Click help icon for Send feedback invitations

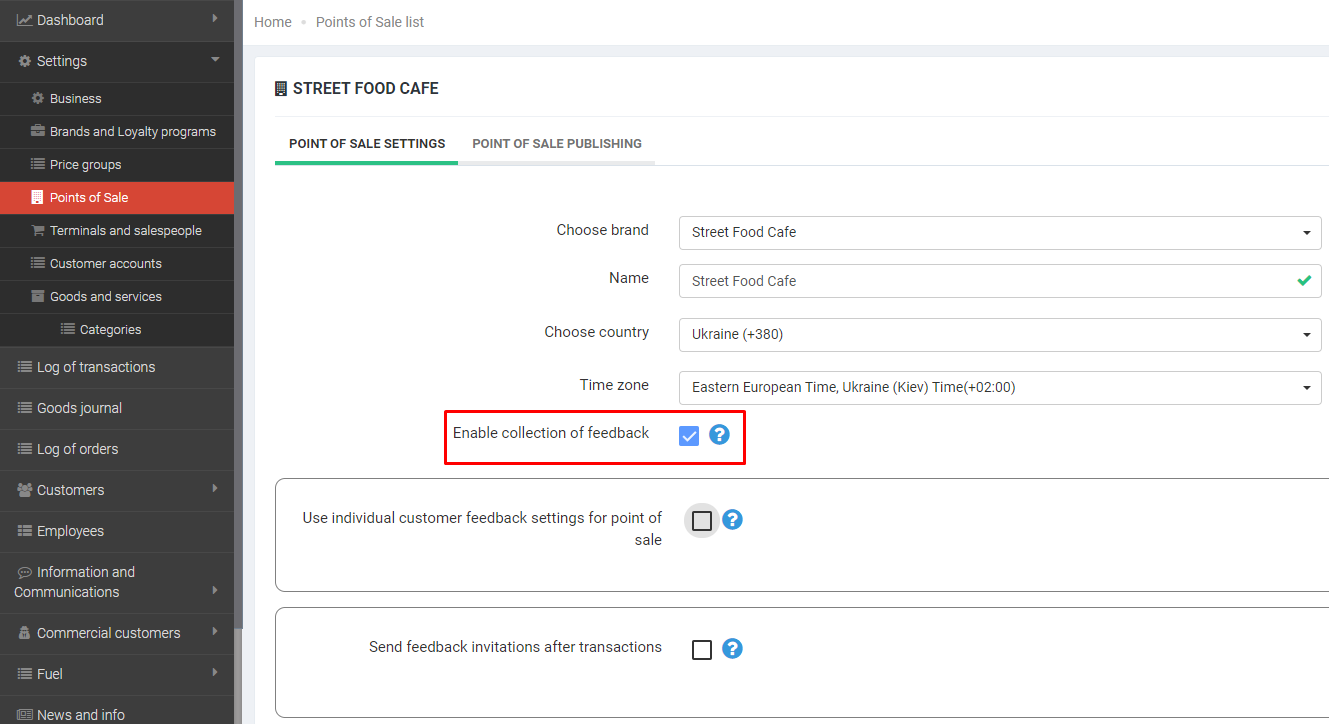tap(732, 649)
